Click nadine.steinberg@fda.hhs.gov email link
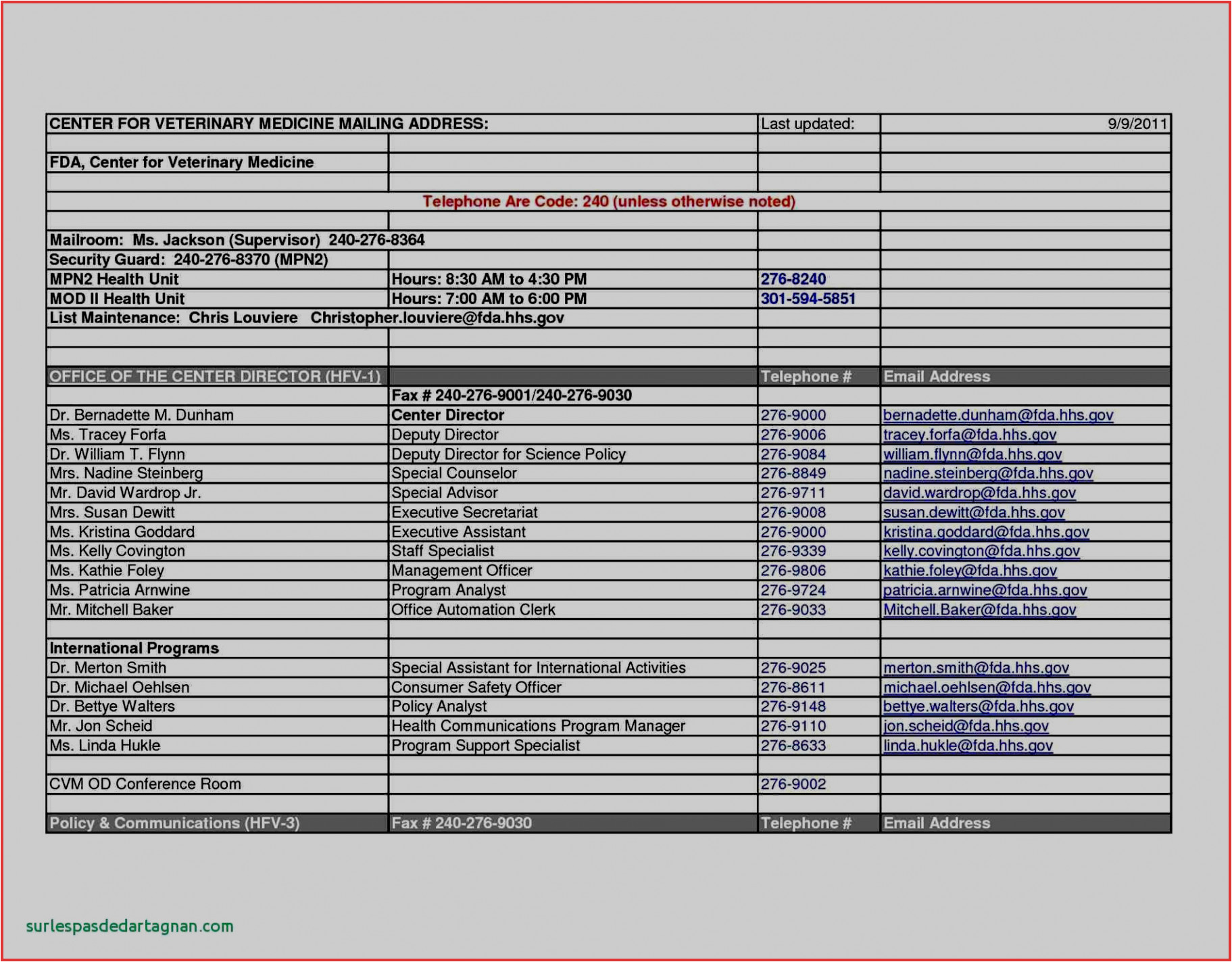The height and width of the screenshot is (962, 1232). point(987,473)
